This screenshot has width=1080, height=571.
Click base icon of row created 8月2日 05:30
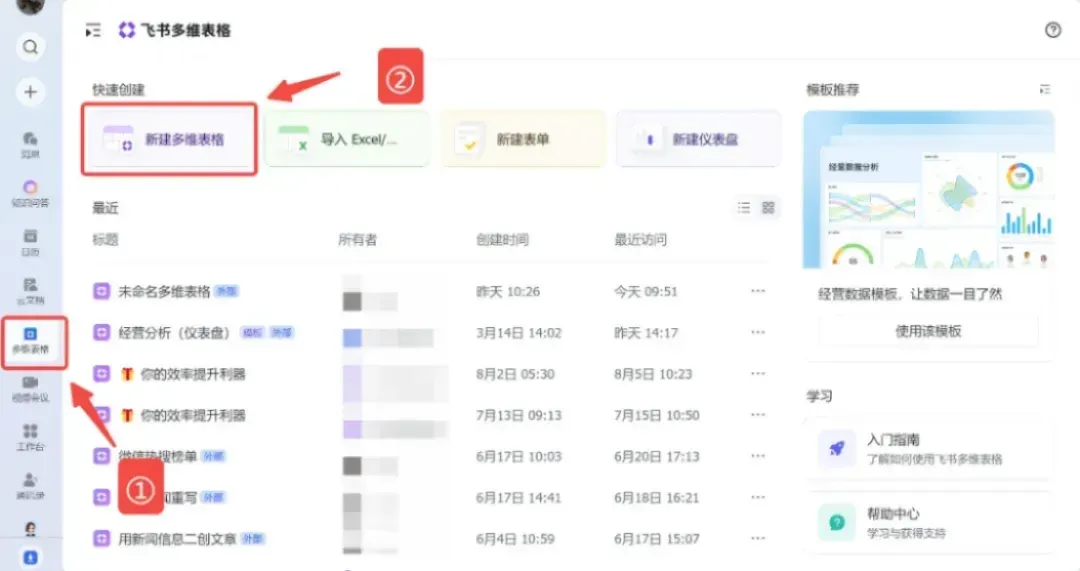tap(101, 374)
